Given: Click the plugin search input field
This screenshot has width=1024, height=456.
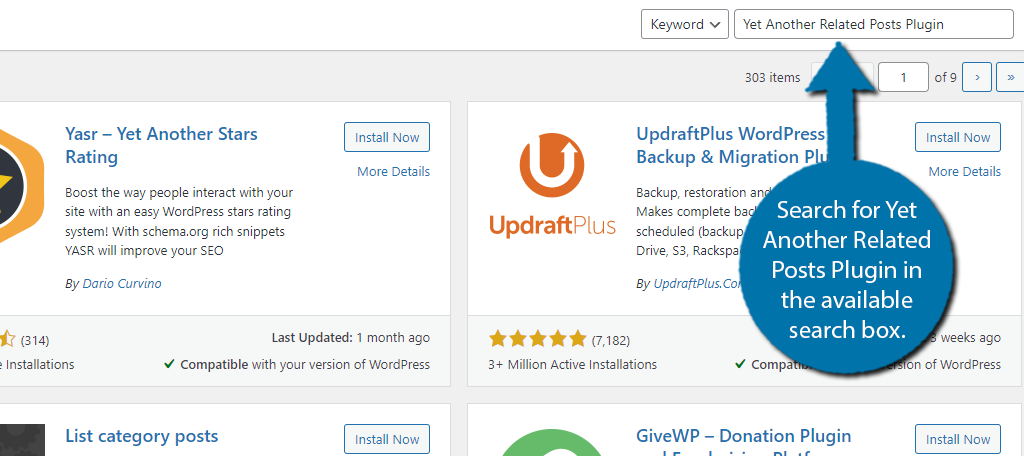Looking at the screenshot, I should 873,24.
